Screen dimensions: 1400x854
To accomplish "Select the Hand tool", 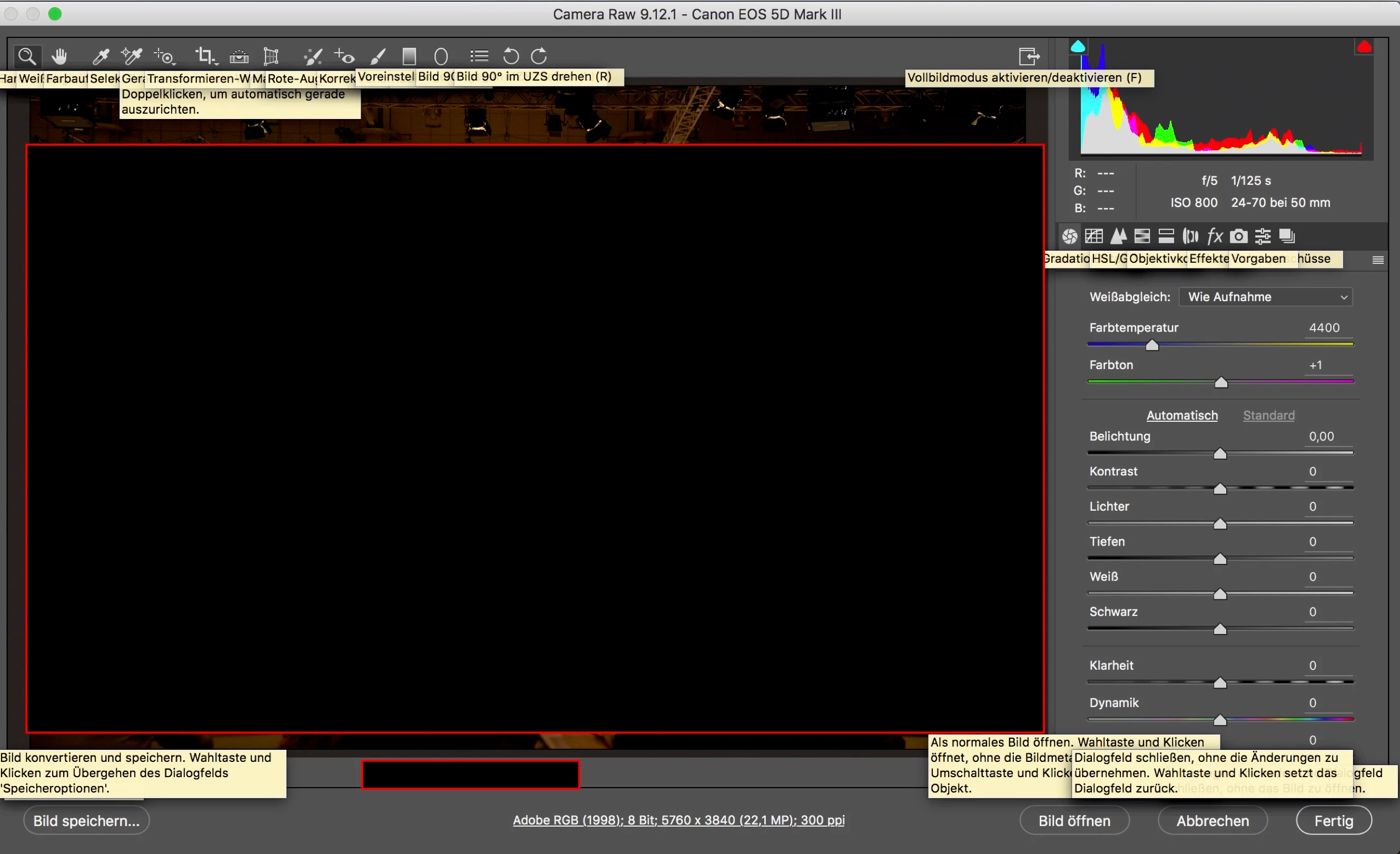I will click(x=59, y=56).
